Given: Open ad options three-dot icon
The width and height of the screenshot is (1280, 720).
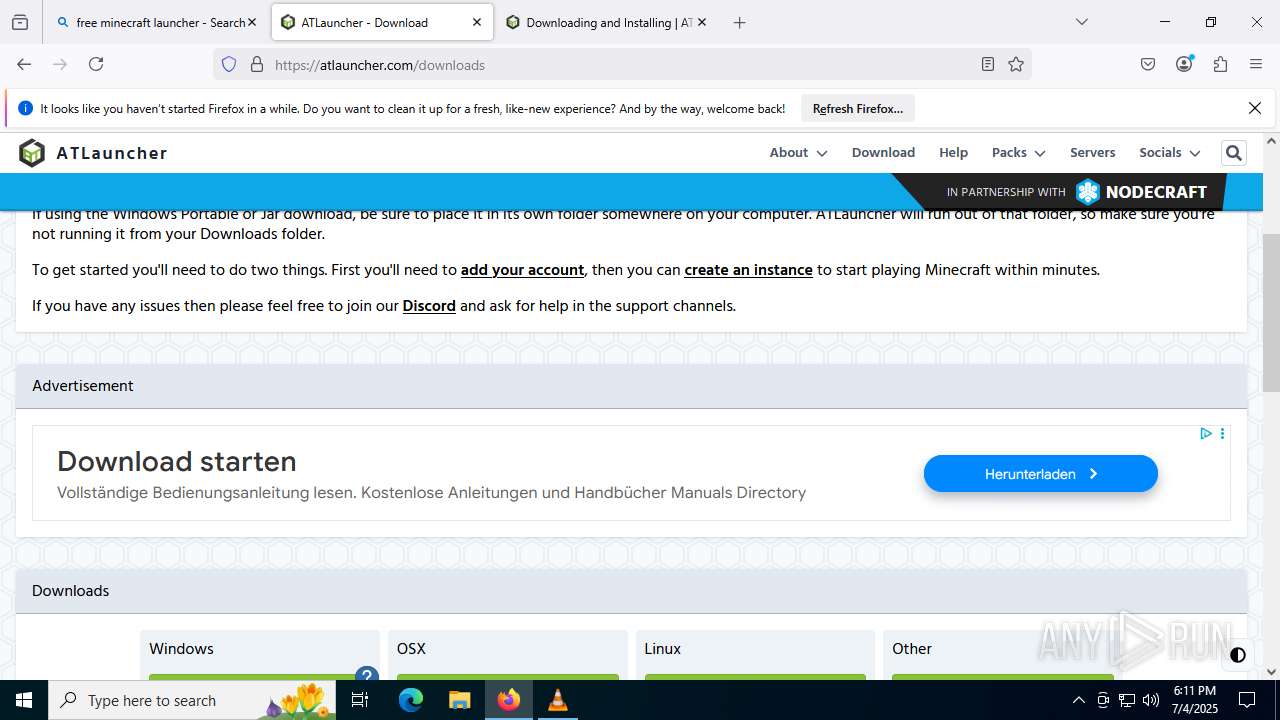Looking at the screenshot, I should (x=1222, y=433).
